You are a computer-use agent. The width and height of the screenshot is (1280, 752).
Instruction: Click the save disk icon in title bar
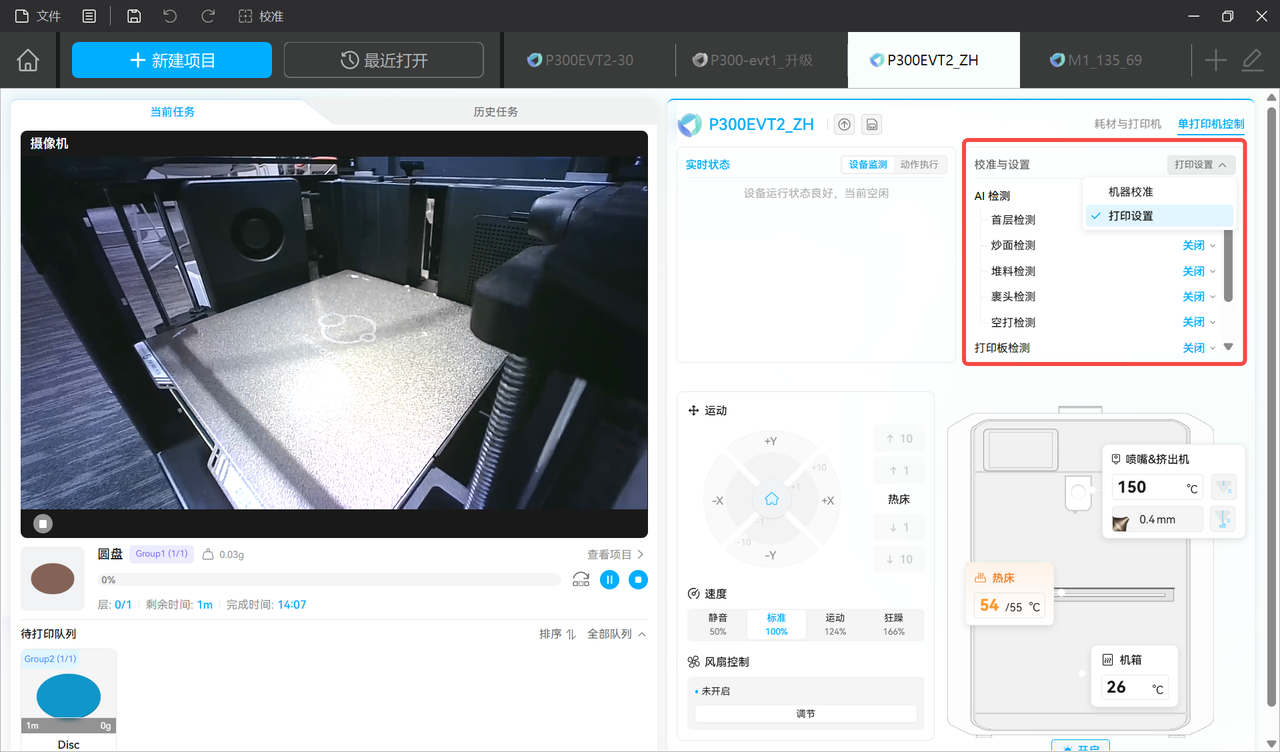pos(134,16)
